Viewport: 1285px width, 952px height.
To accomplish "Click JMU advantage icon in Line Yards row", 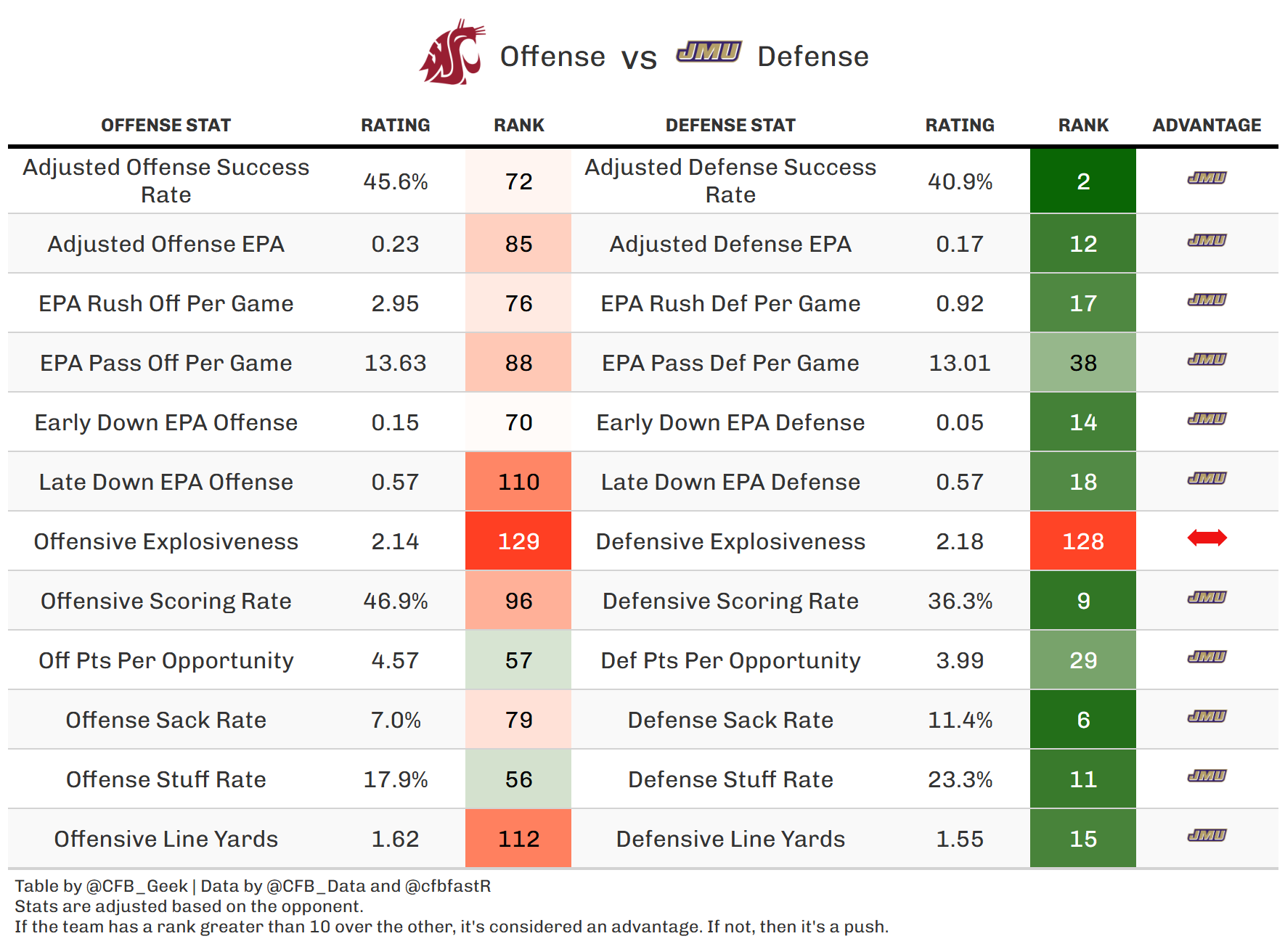I will (1207, 835).
